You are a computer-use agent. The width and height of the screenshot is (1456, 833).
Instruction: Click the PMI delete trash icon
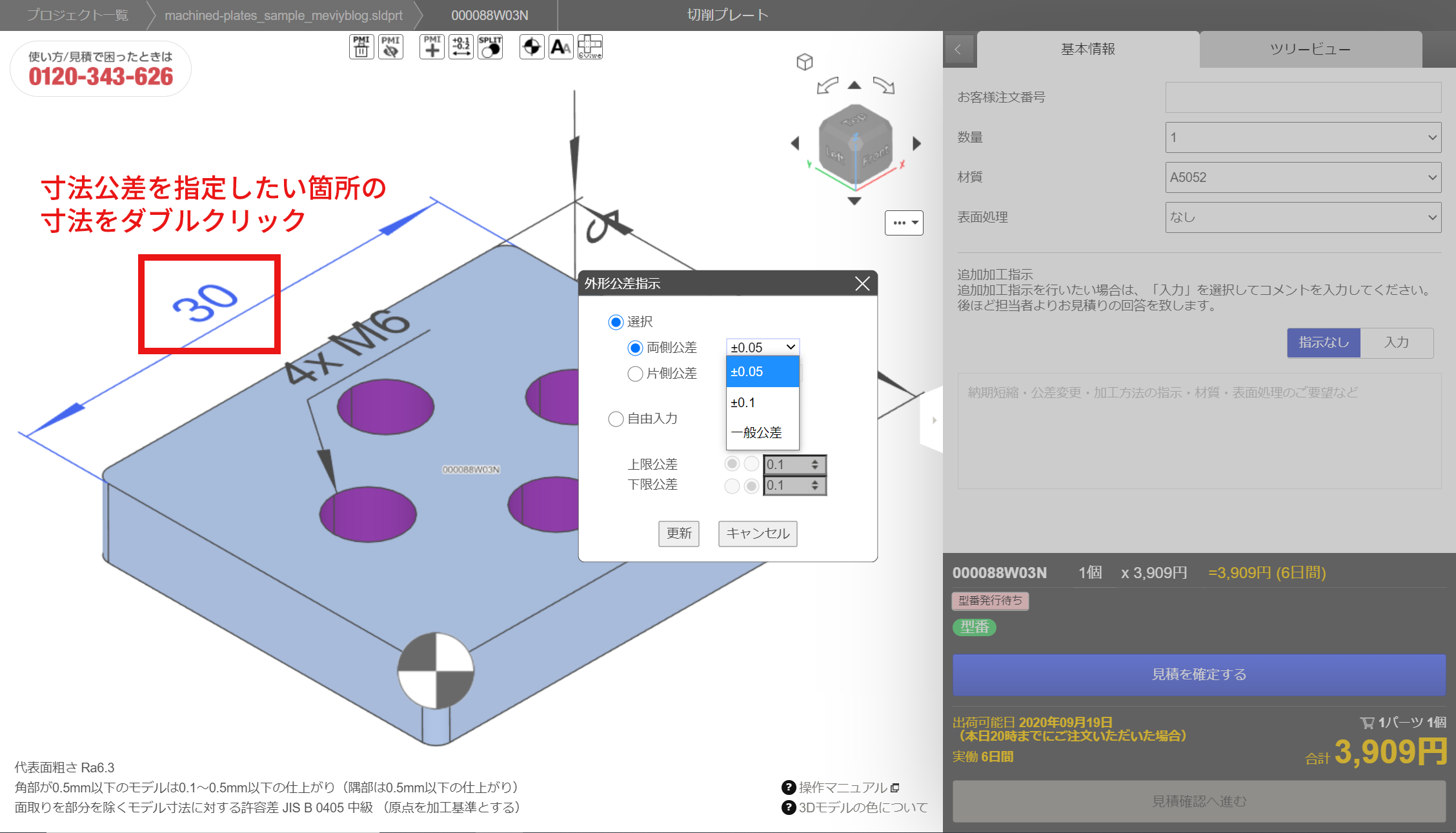(361, 47)
